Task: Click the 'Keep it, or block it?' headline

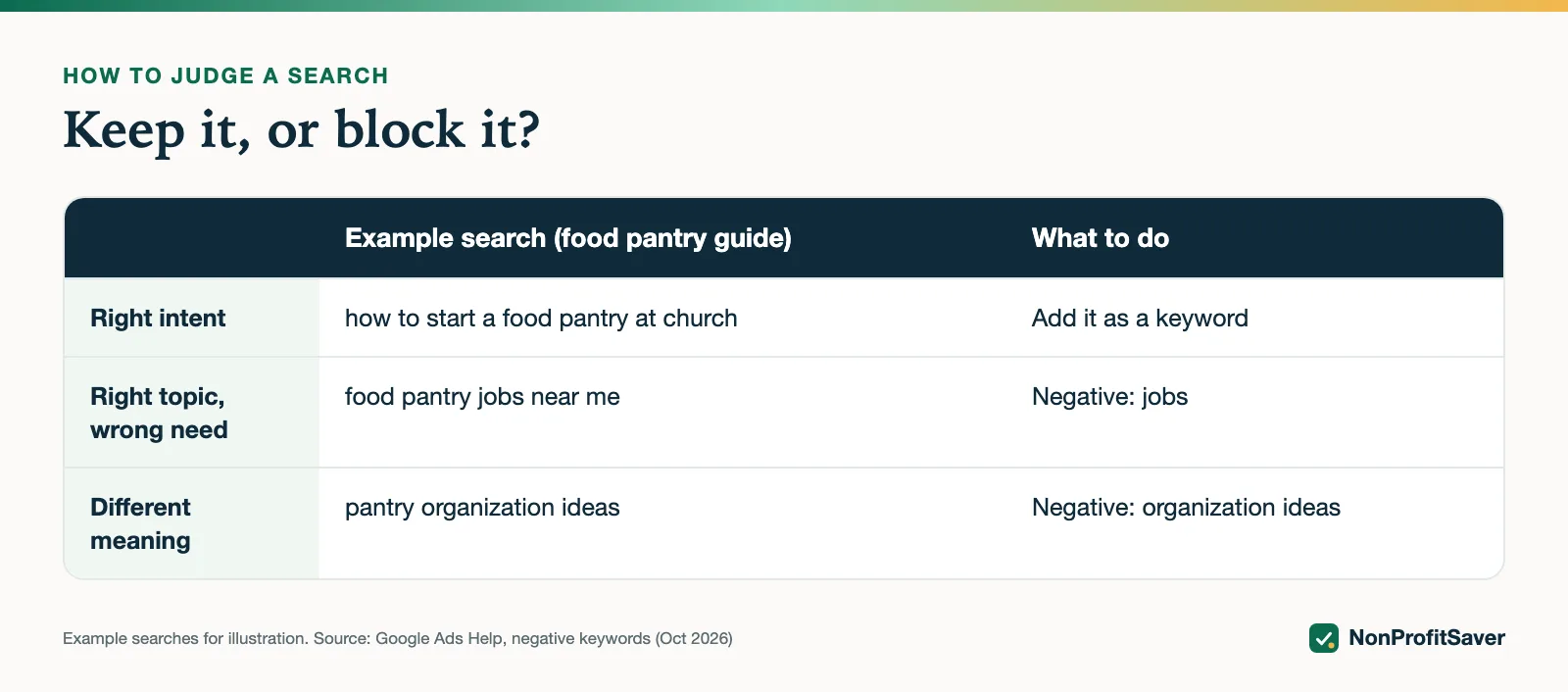Action: pos(301,129)
